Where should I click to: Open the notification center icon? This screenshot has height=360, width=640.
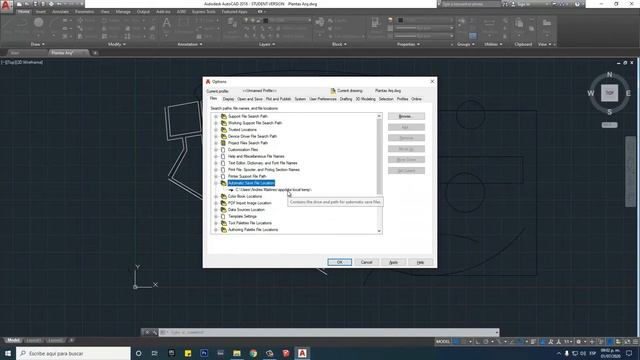coord(629,353)
